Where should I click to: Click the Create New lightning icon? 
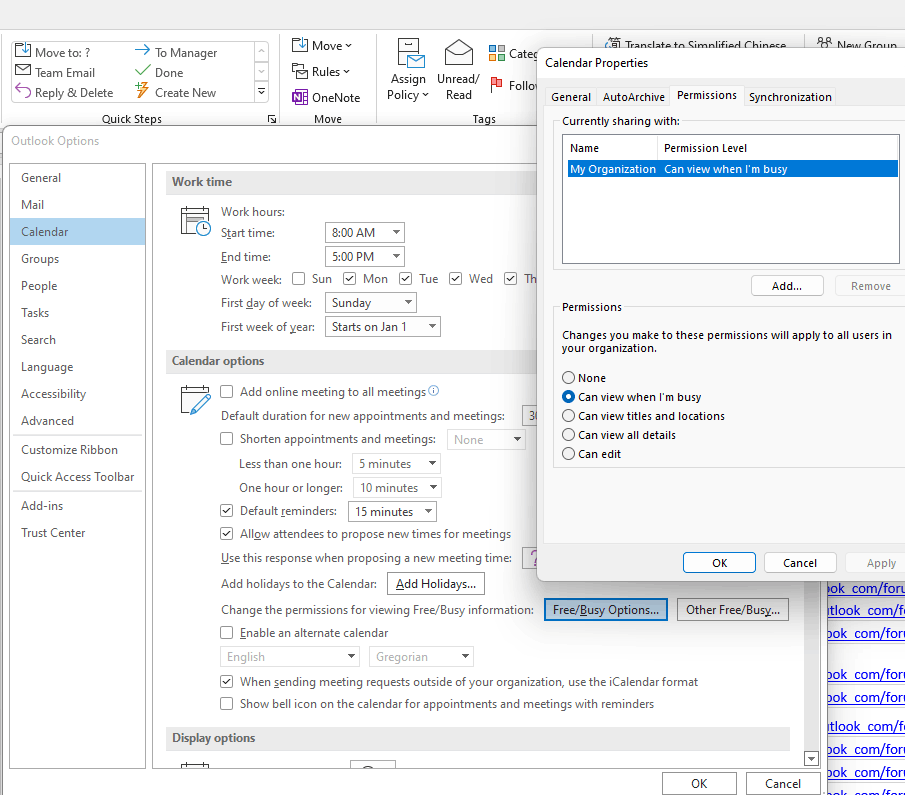coord(142,91)
